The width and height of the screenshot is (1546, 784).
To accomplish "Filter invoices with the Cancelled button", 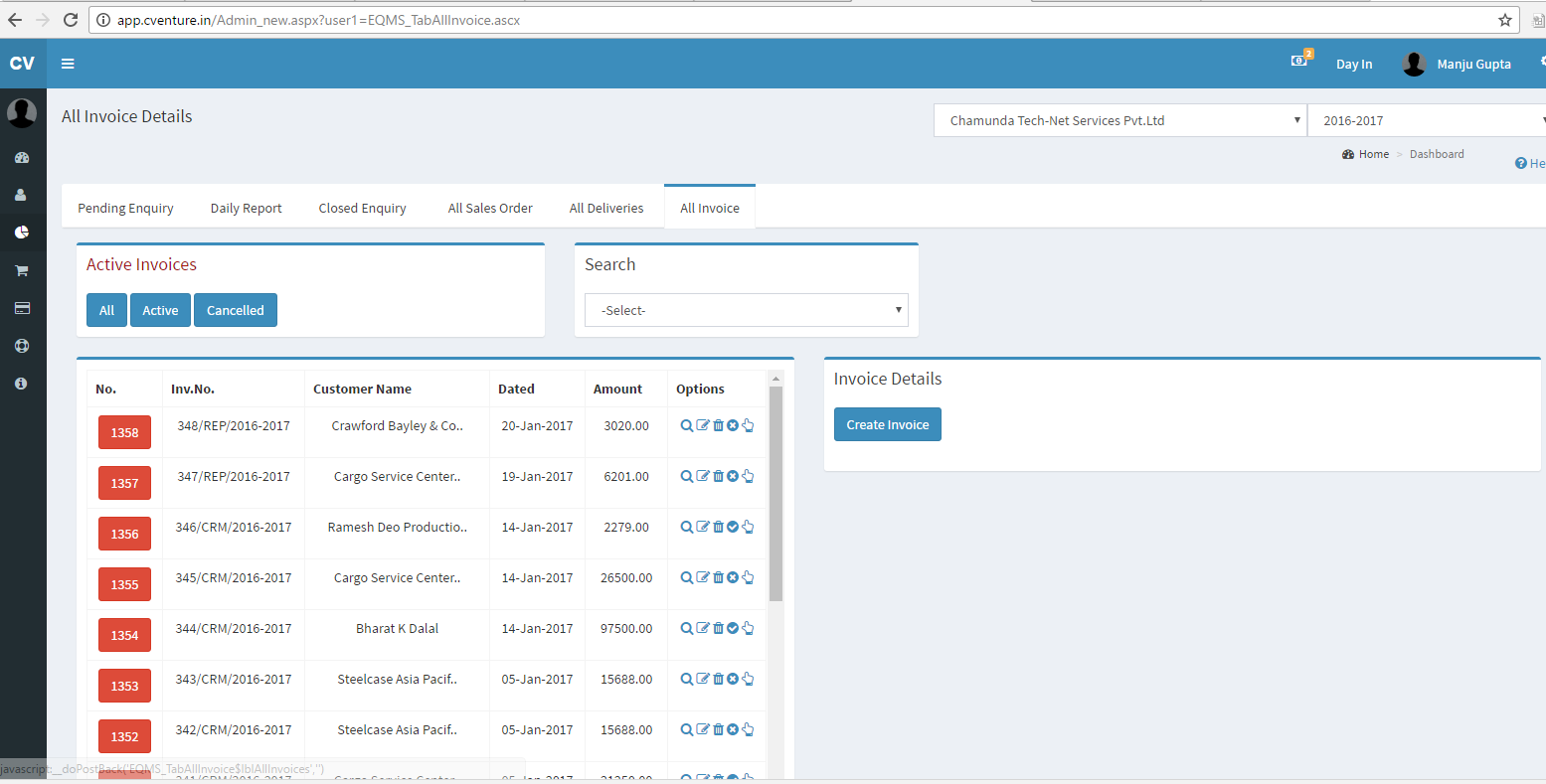I will click(x=236, y=310).
